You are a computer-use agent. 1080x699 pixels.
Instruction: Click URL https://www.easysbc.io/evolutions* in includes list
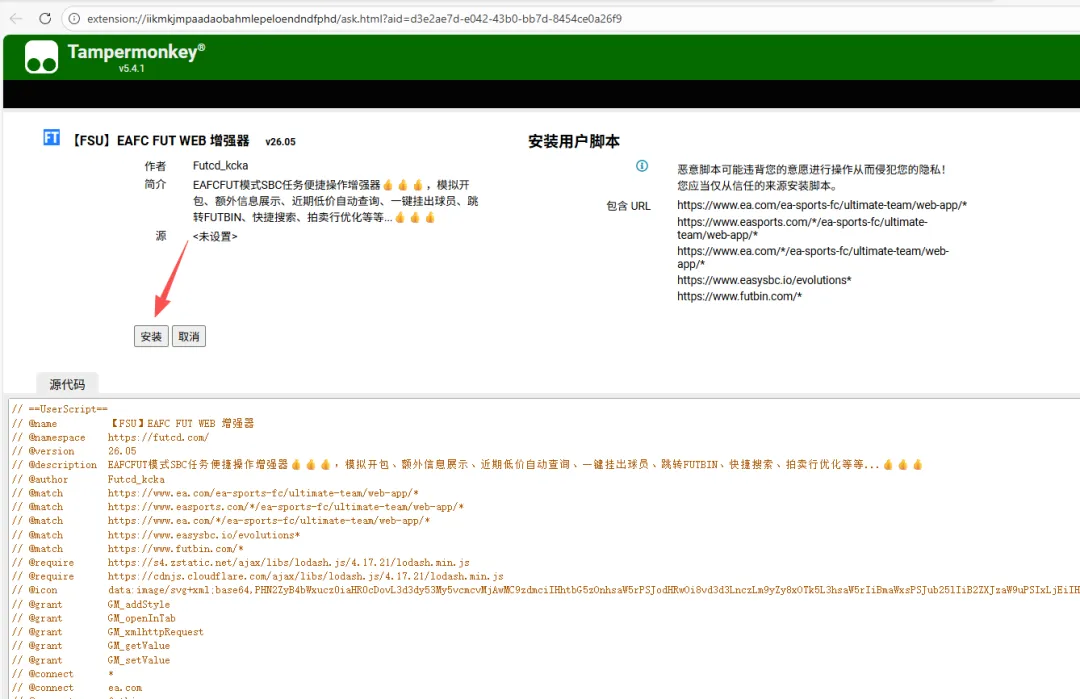click(x=764, y=280)
